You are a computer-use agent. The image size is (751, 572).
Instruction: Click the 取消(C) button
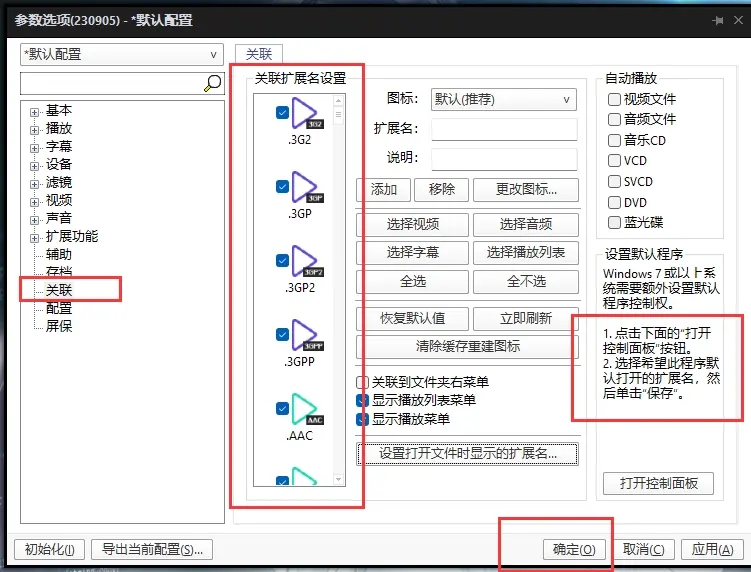pyautogui.click(x=643, y=549)
